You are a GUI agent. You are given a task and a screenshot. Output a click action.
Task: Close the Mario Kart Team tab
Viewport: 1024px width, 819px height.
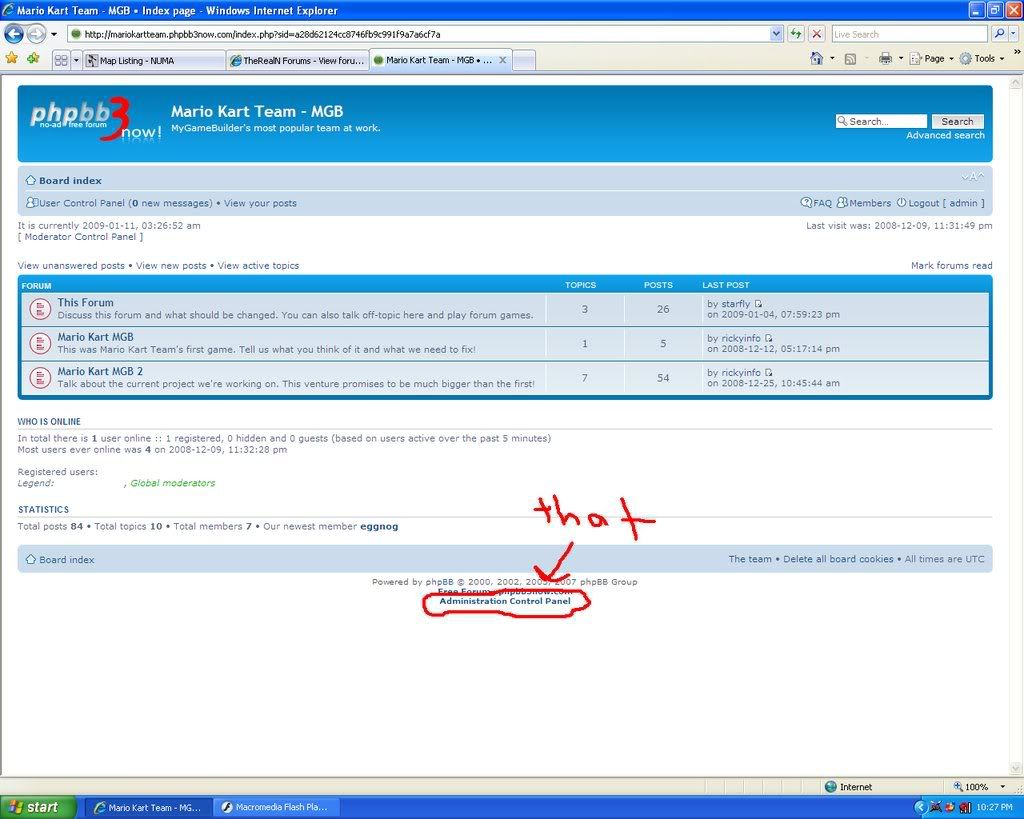(502, 60)
